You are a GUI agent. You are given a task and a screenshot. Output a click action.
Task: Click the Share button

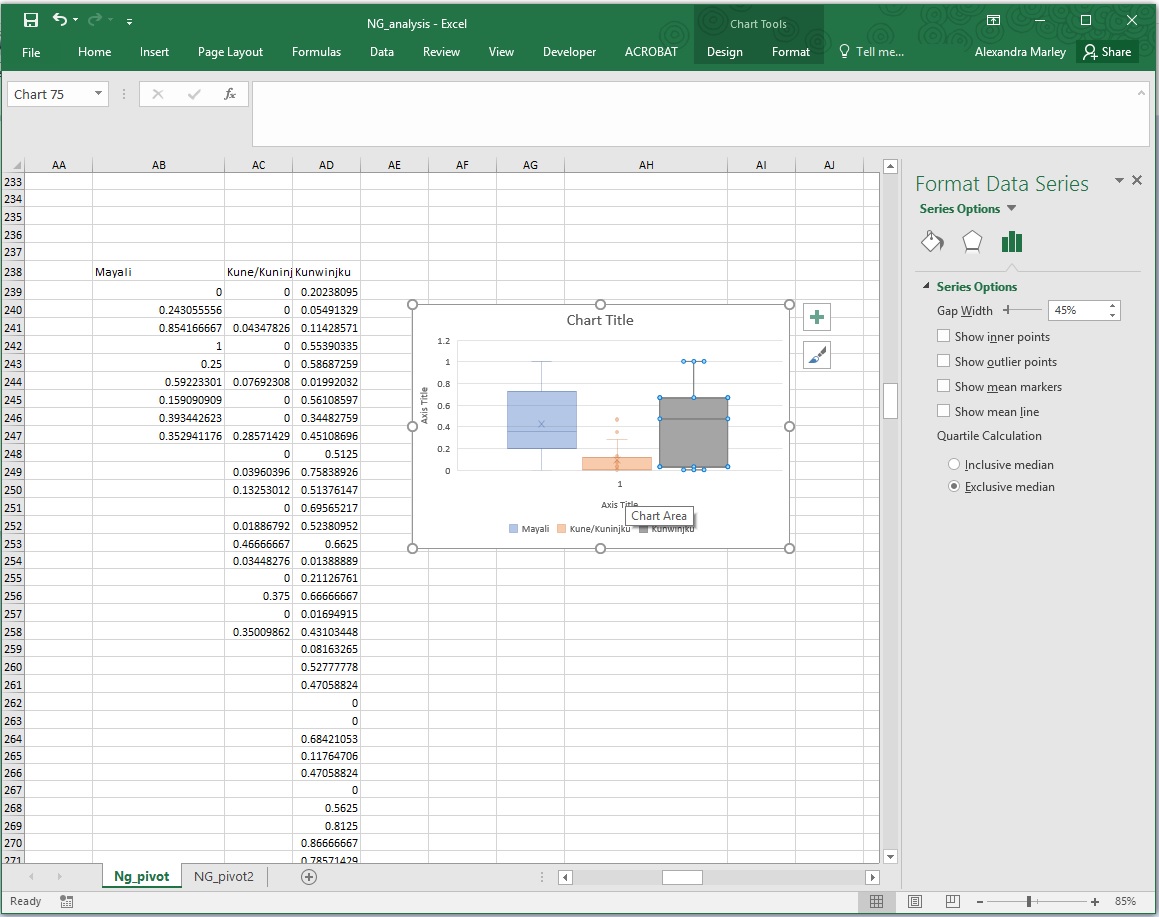point(1107,52)
